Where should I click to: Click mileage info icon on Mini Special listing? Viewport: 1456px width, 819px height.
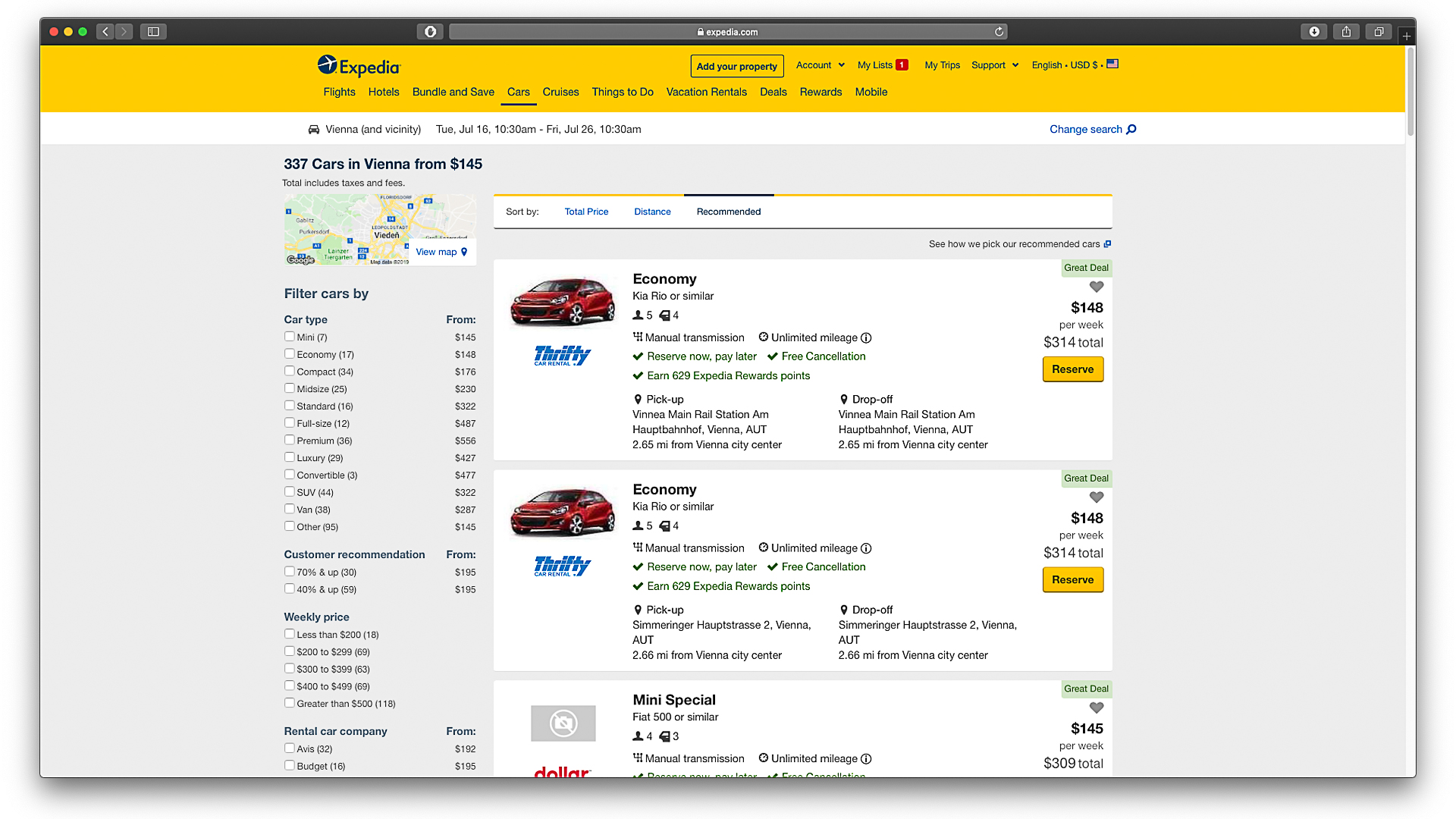(866, 759)
